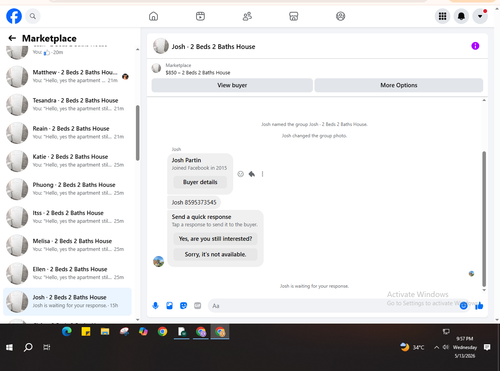
Task: Open the Facebook search icon
Action: click(x=33, y=16)
